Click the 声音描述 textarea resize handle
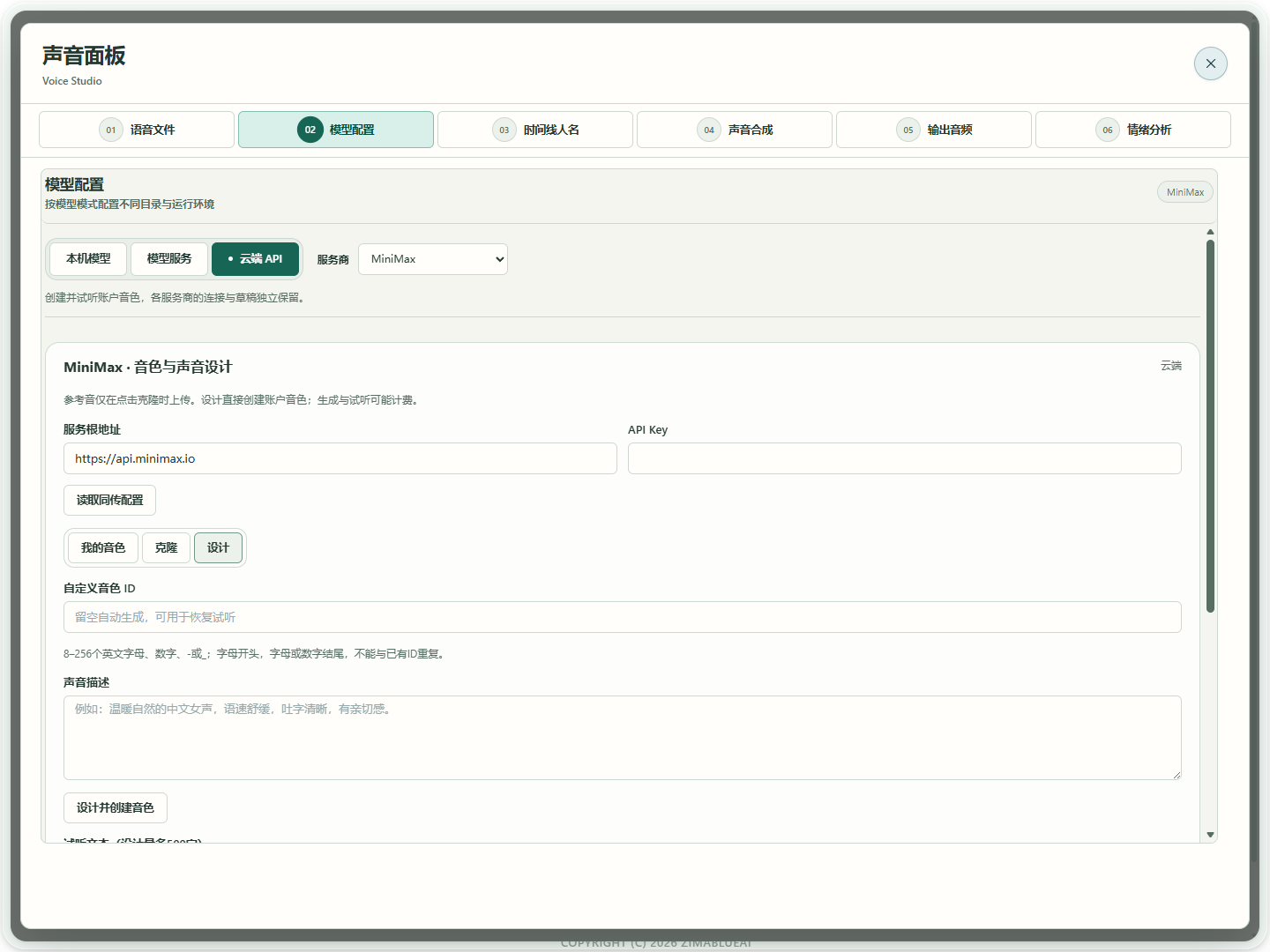Image resolution: width=1270 pixels, height=952 pixels. pyautogui.click(x=1176, y=774)
